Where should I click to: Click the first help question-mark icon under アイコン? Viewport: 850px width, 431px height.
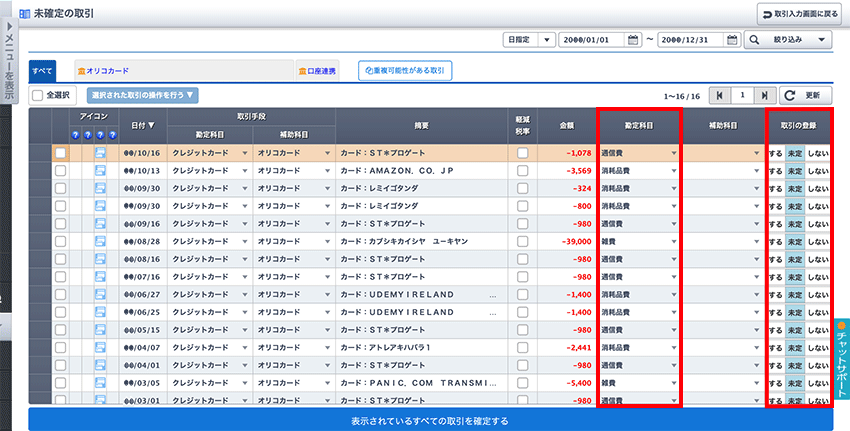pos(75,134)
